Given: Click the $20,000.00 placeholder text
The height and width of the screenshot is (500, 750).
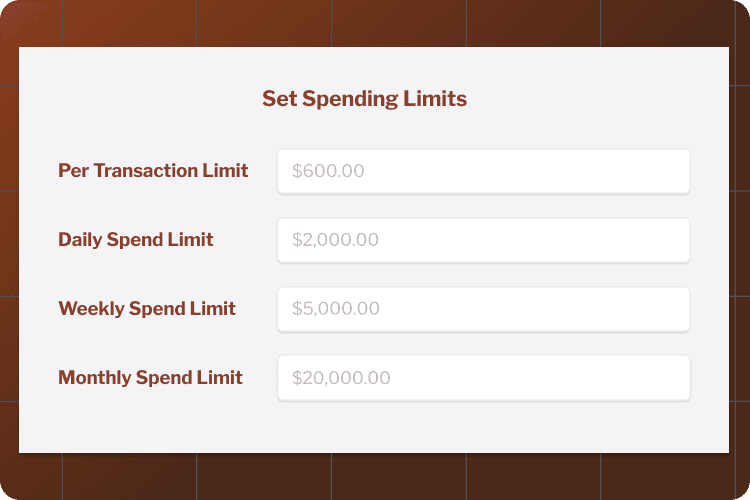Looking at the screenshot, I should pyautogui.click(x=341, y=378).
